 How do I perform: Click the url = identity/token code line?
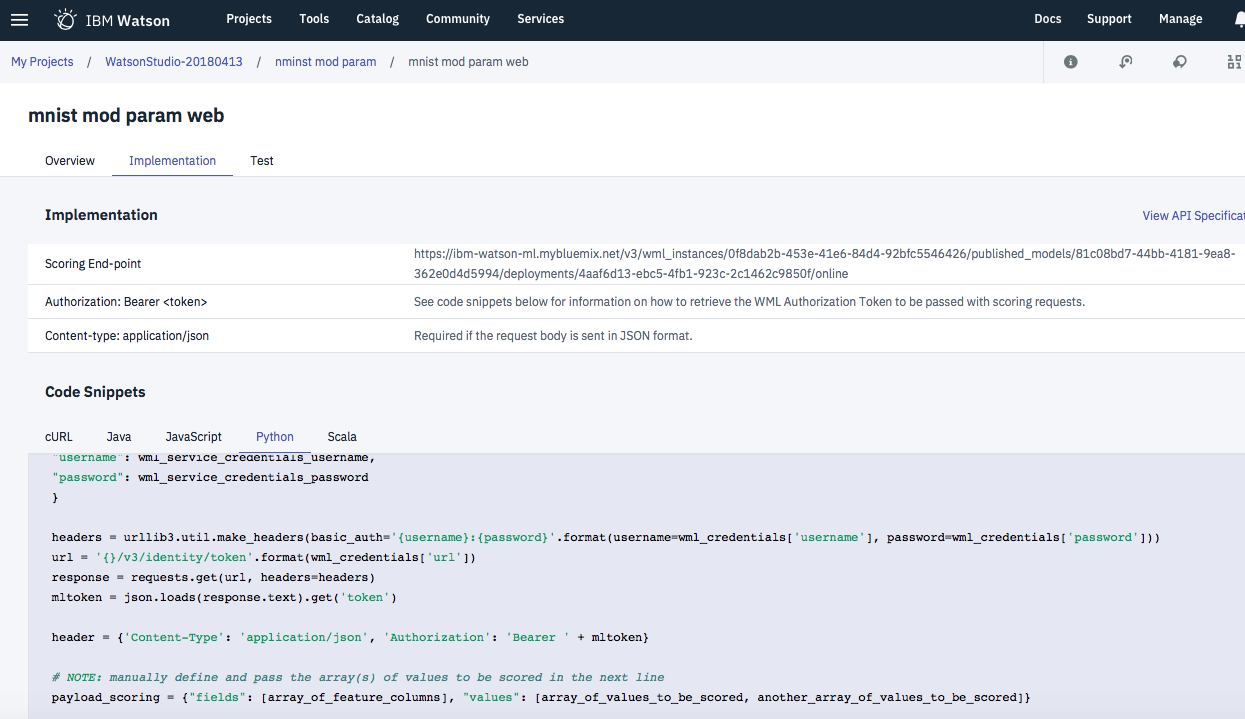click(x=264, y=557)
